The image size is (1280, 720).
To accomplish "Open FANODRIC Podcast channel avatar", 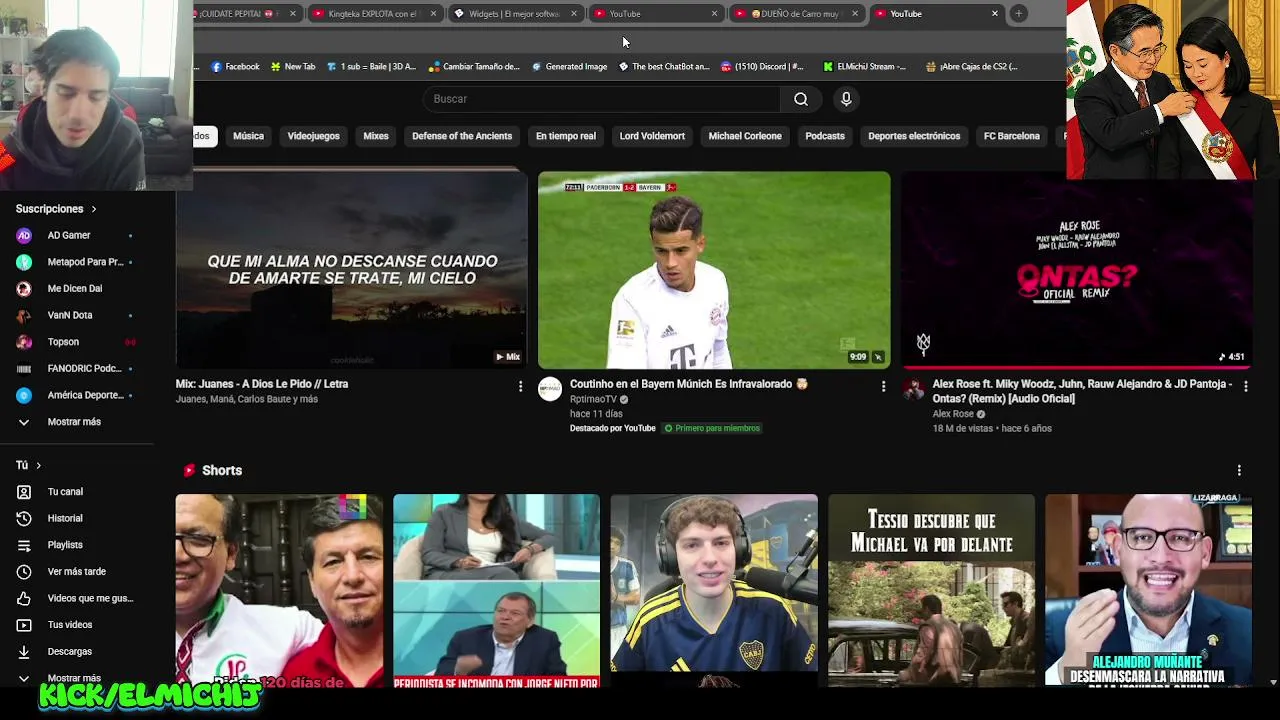I will (24, 368).
